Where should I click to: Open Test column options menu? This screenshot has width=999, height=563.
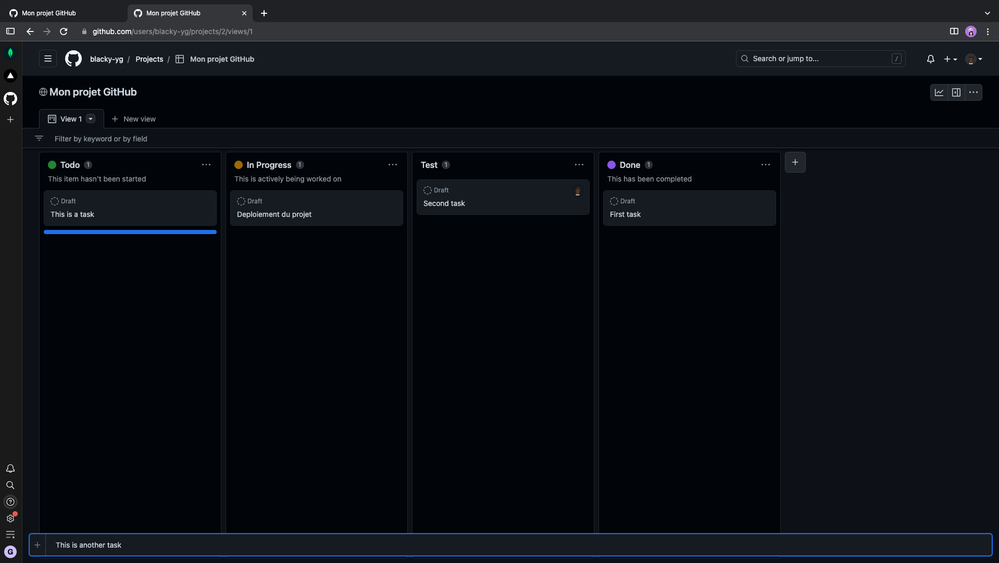(579, 164)
